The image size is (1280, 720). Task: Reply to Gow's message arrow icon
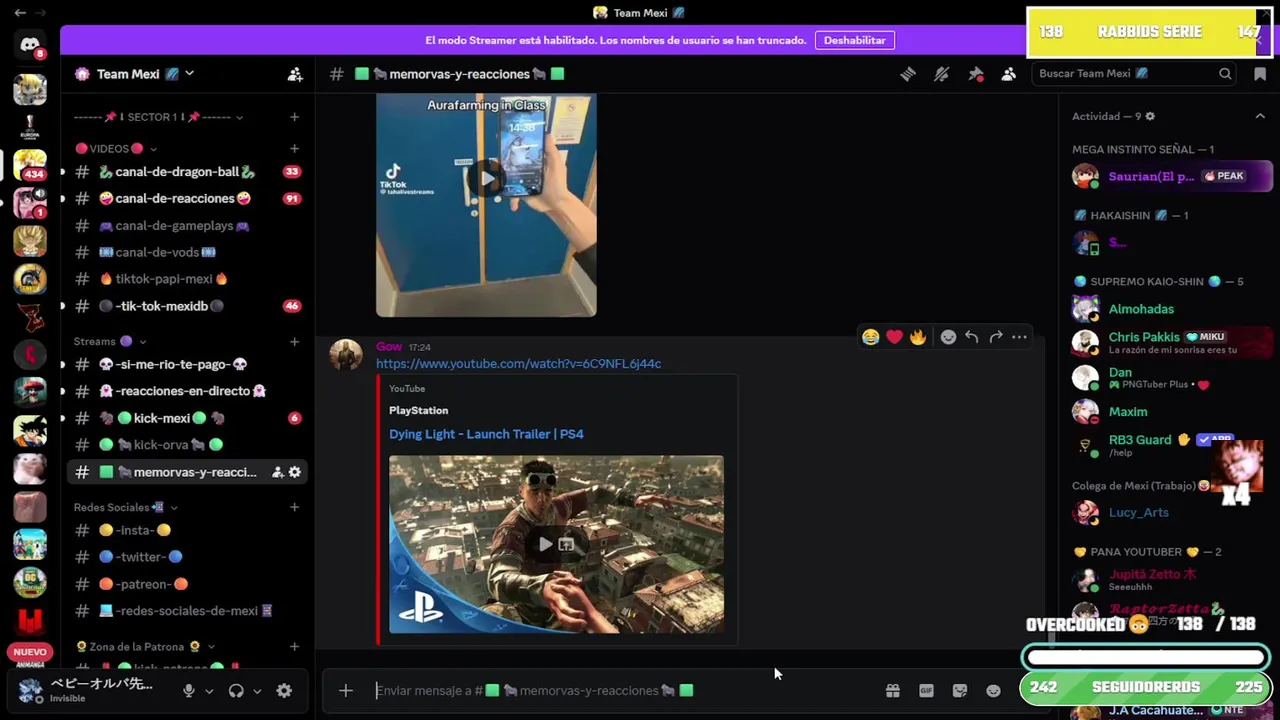pyautogui.click(x=972, y=337)
